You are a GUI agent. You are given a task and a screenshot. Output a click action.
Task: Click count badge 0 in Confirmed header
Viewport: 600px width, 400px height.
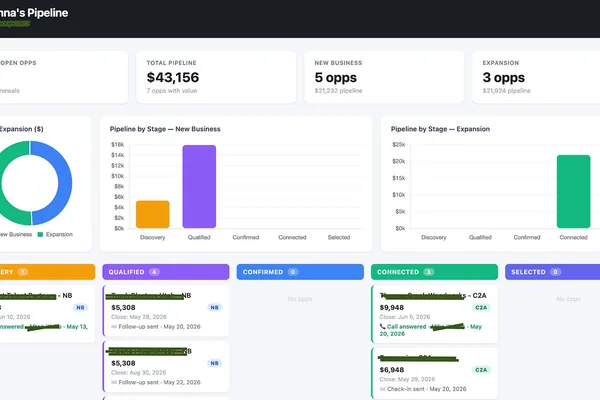pyautogui.click(x=293, y=272)
